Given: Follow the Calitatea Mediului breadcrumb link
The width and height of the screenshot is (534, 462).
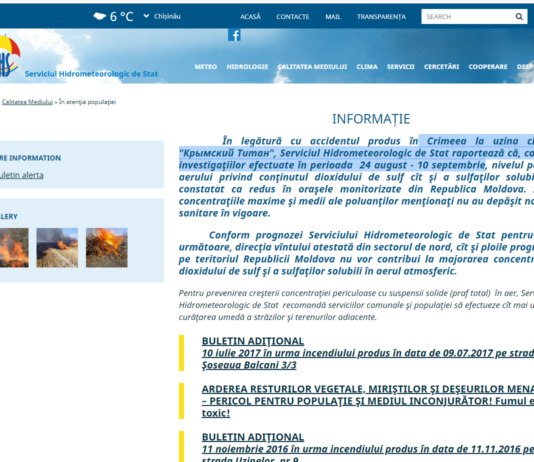Looking at the screenshot, I should tap(27, 102).
